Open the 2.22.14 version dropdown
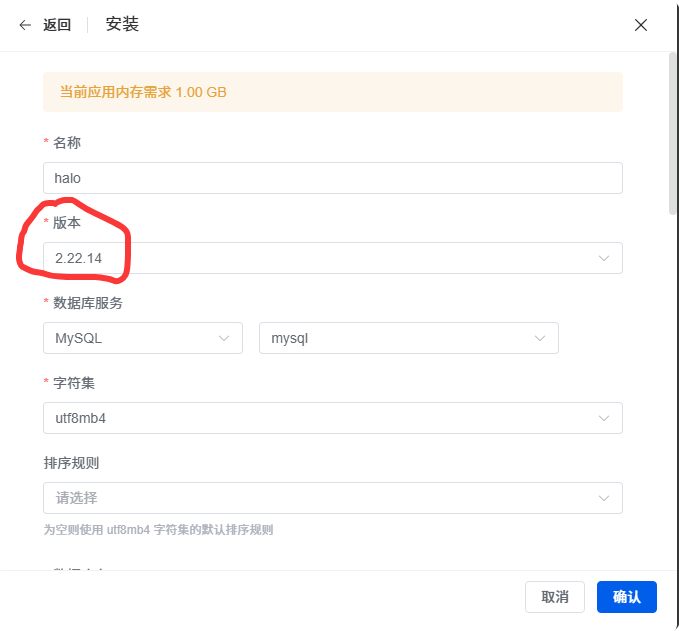 (320, 258)
